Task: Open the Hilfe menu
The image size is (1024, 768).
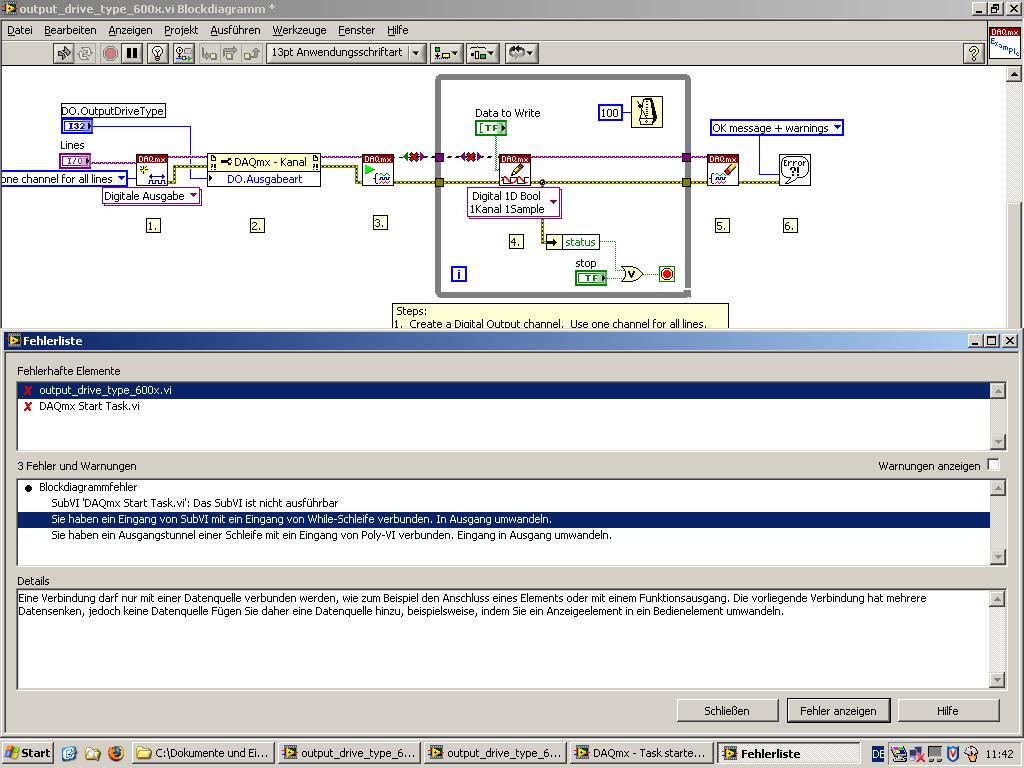Action: coord(397,30)
